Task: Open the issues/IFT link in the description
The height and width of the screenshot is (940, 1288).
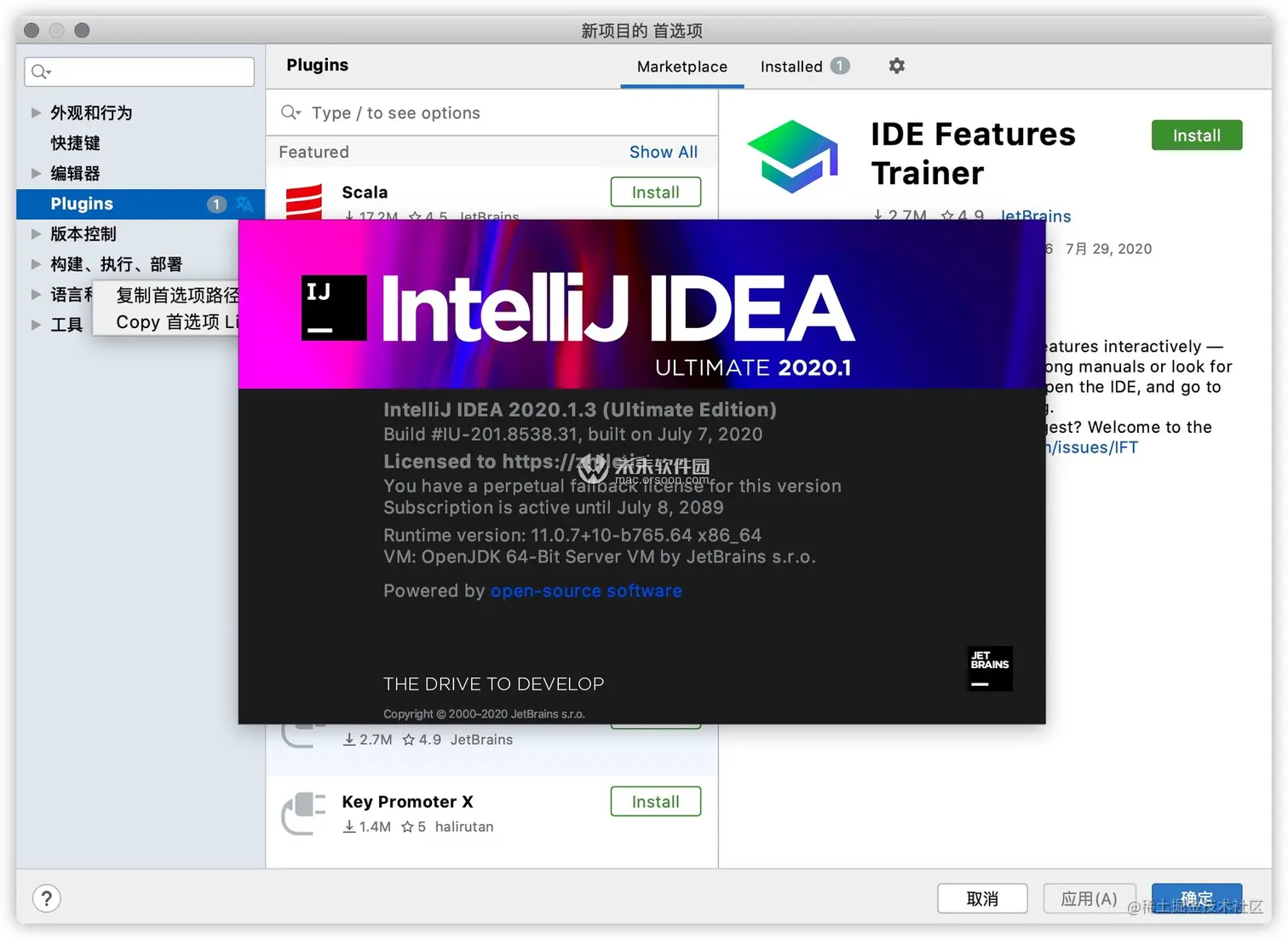Action: pos(1092,447)
